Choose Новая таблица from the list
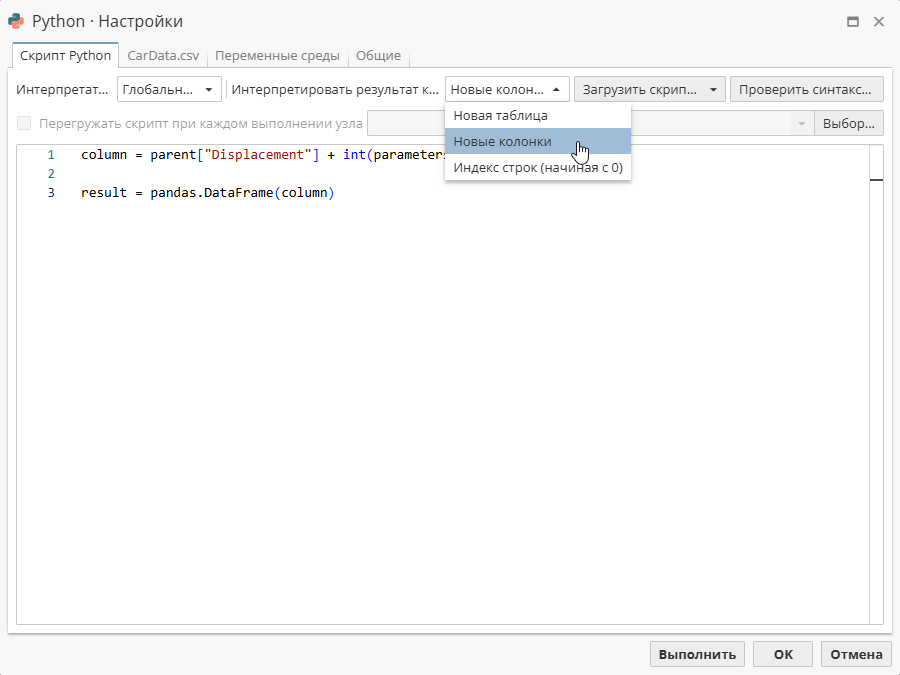Screen dimensions: 900x675 (500, 116)
